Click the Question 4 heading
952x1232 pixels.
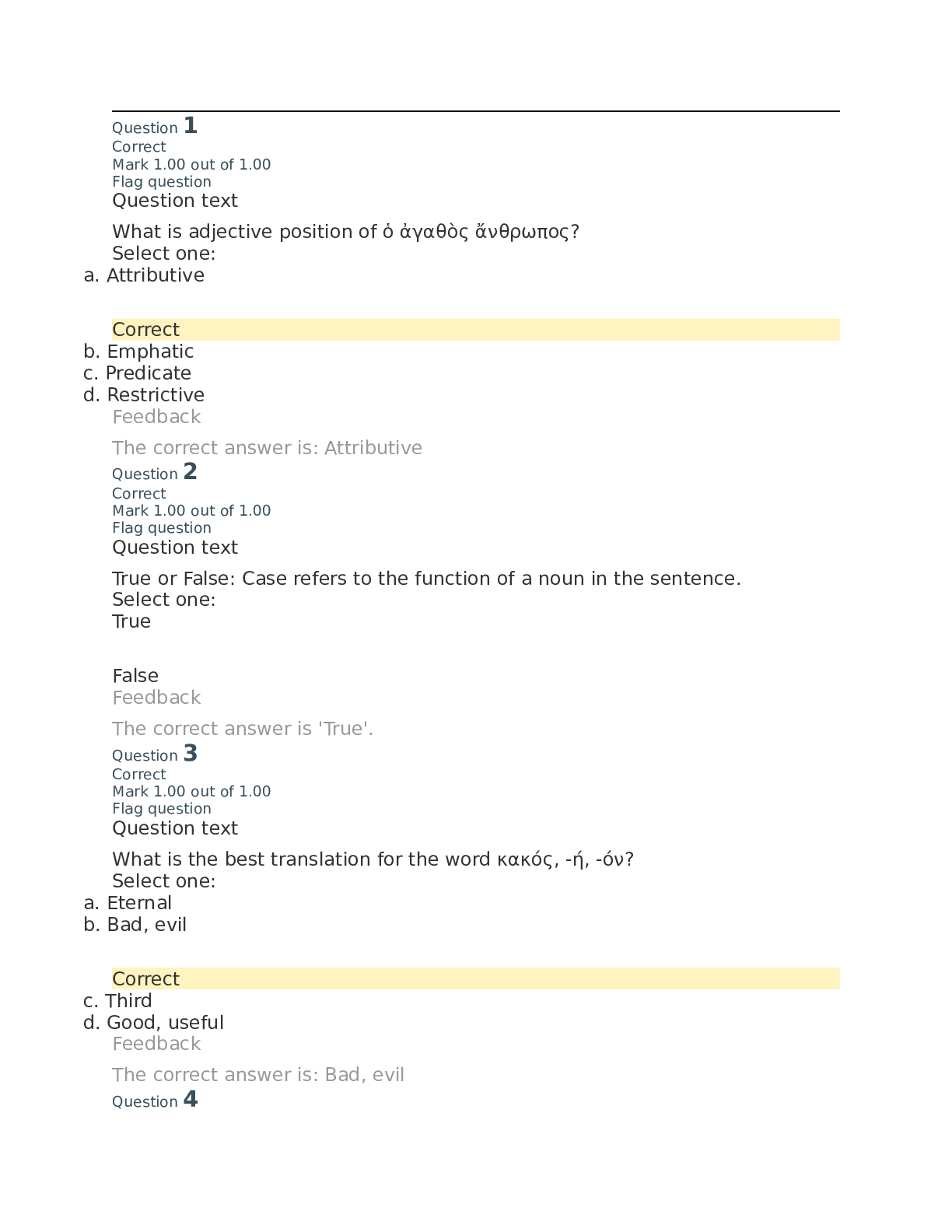coord(155,1100)
